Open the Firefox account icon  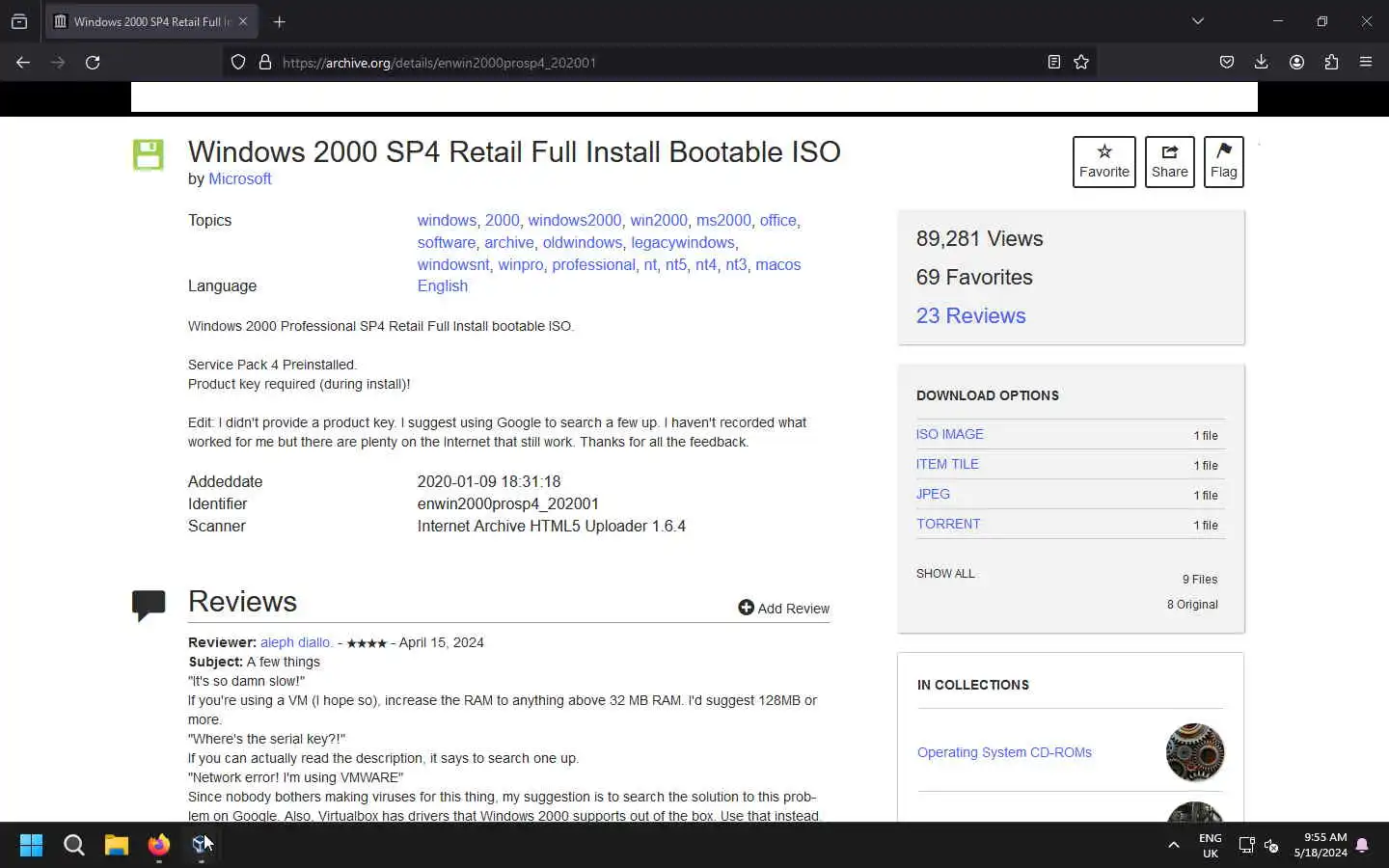(x=1296, y=62)
